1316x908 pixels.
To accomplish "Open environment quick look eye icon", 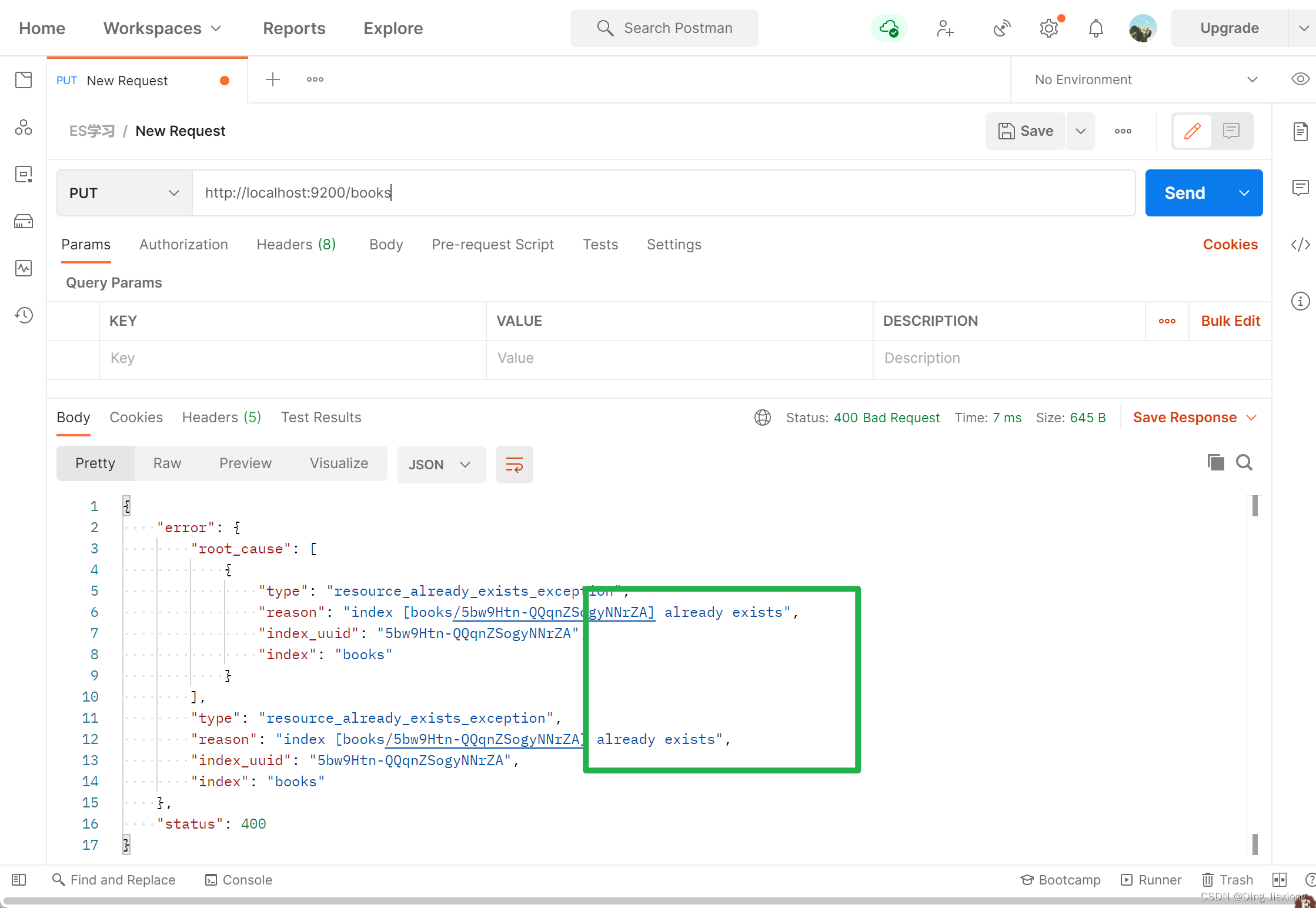I will coord(1300,79).
